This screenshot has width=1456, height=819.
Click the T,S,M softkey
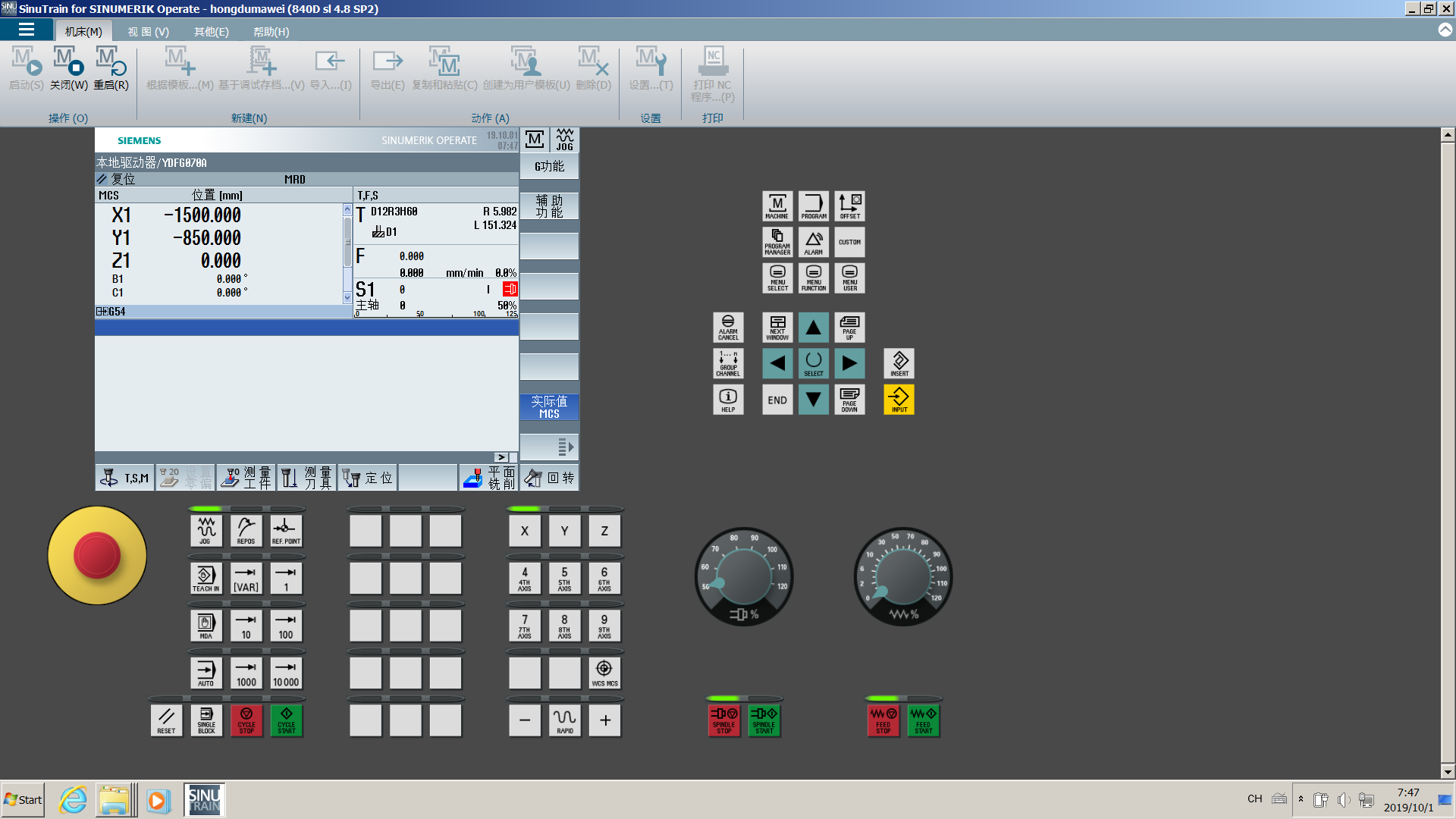pyautogui.click(x=125, y=478)
